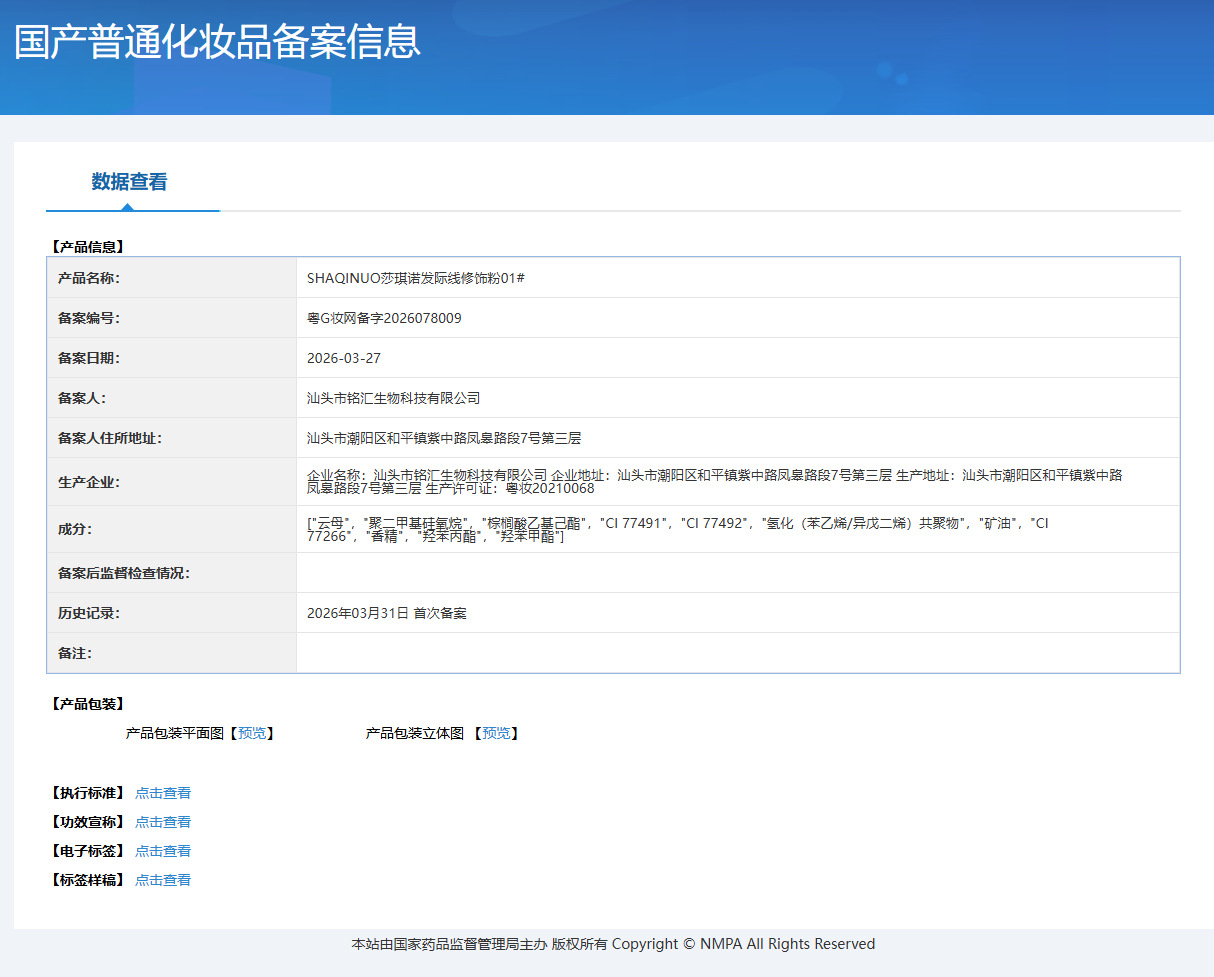
Task: Open 功效宣称 点击查看 link
Action: coord(163,822)
